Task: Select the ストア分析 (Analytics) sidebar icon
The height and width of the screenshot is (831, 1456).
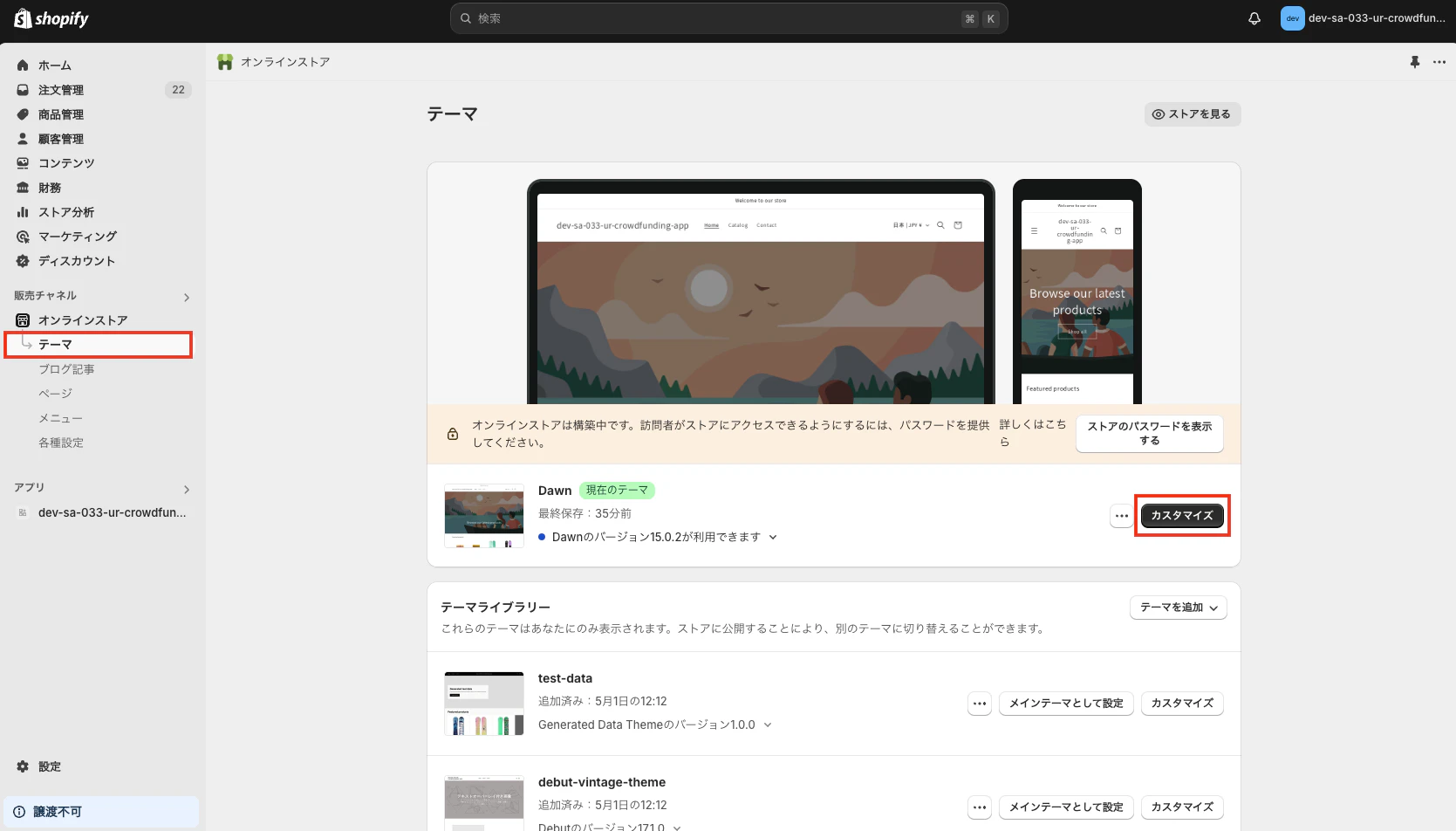Action: [21, 211]
